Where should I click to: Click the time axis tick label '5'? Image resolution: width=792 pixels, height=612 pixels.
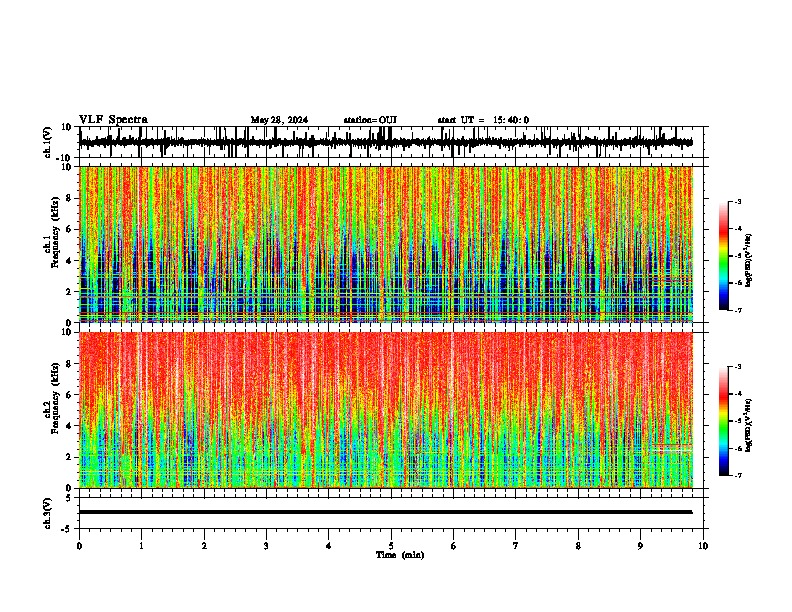[391, 546]
